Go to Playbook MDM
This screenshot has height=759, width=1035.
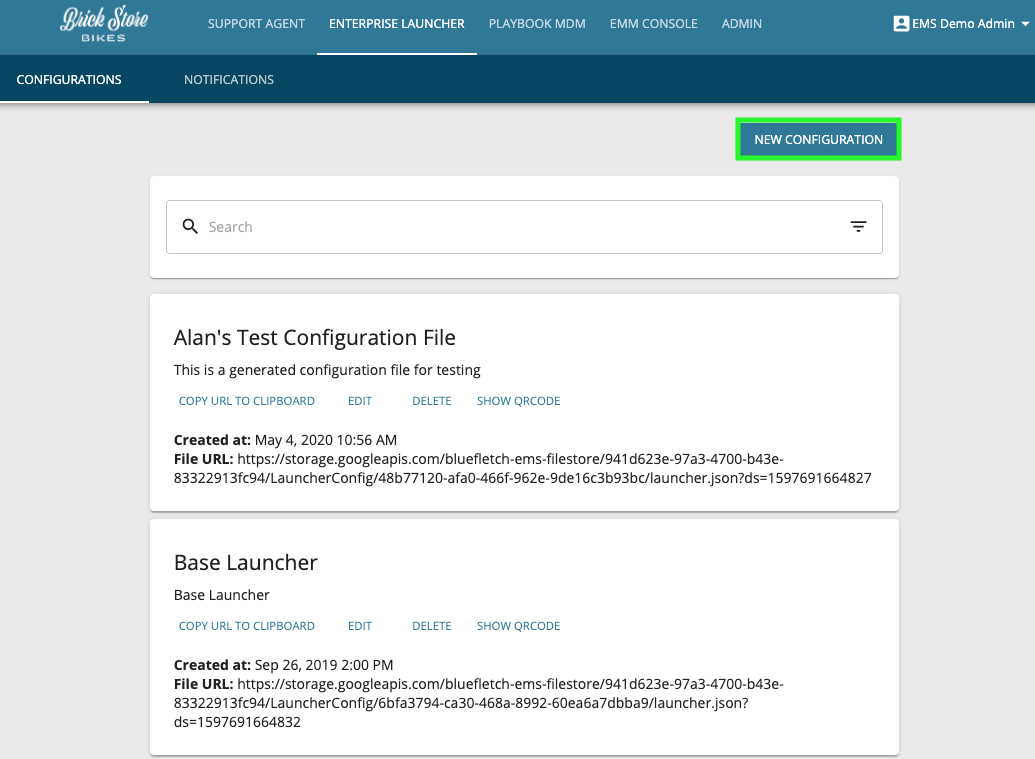pyautogui.click(x=537, y=24)
